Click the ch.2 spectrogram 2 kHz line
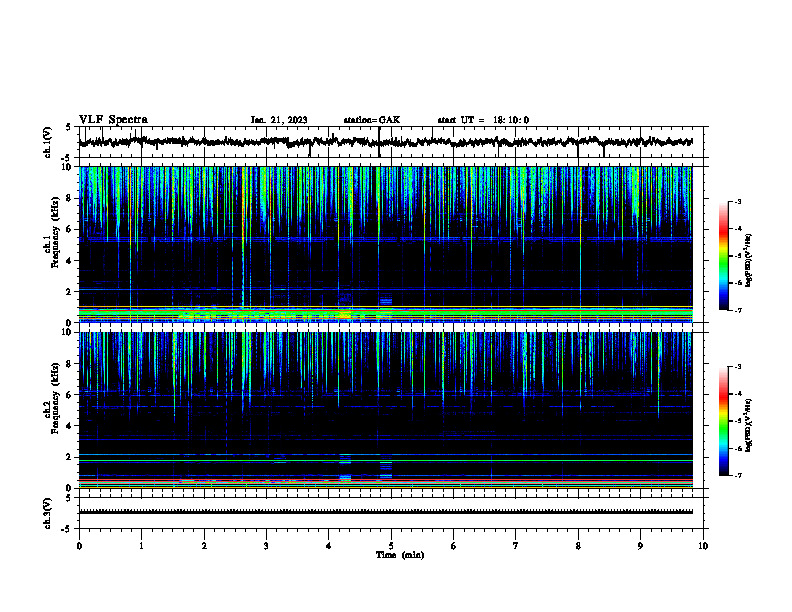Image resolution: width=792 pixels, height=612 pixels. point(386,455)
